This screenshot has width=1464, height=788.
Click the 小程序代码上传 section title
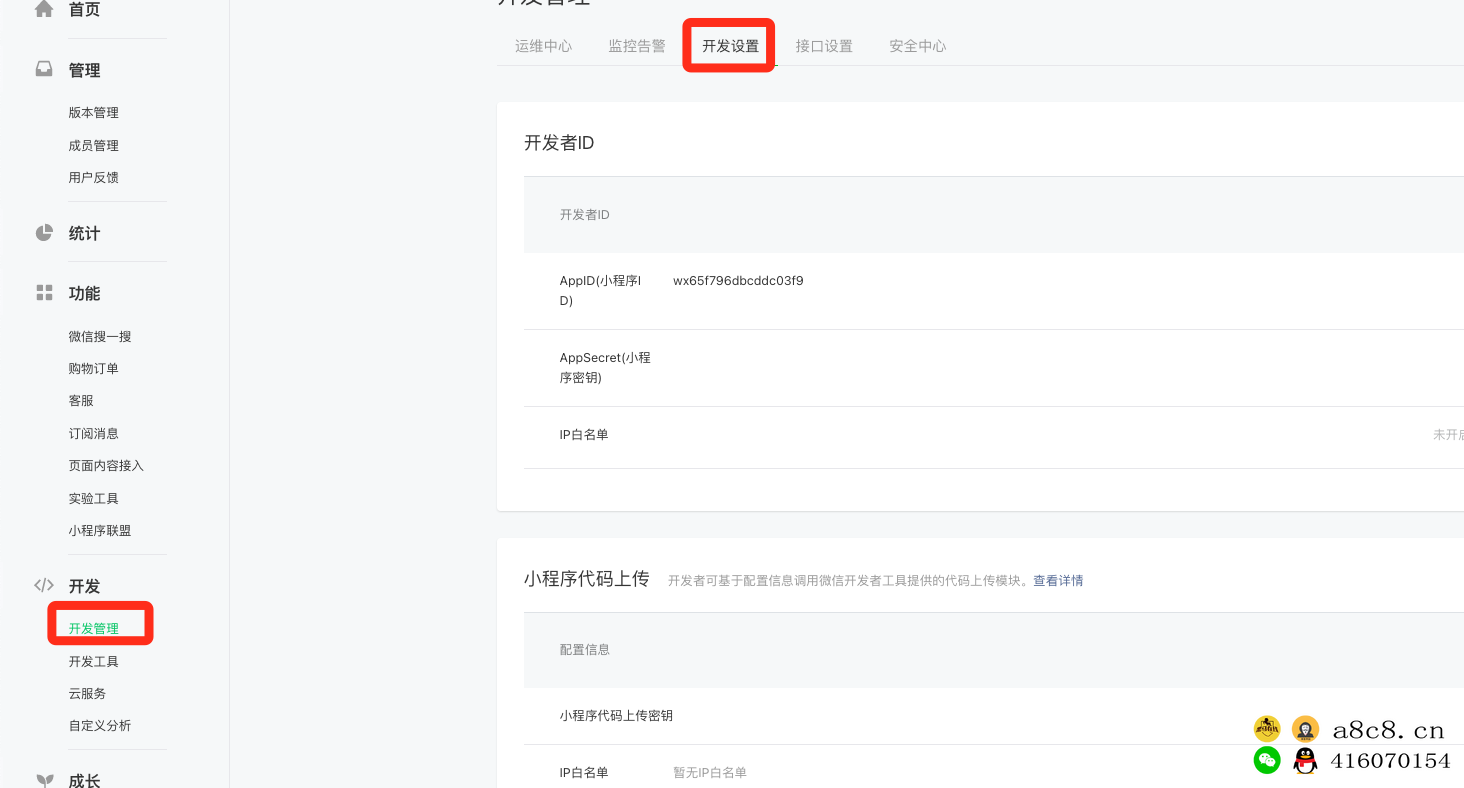[587, 579]
